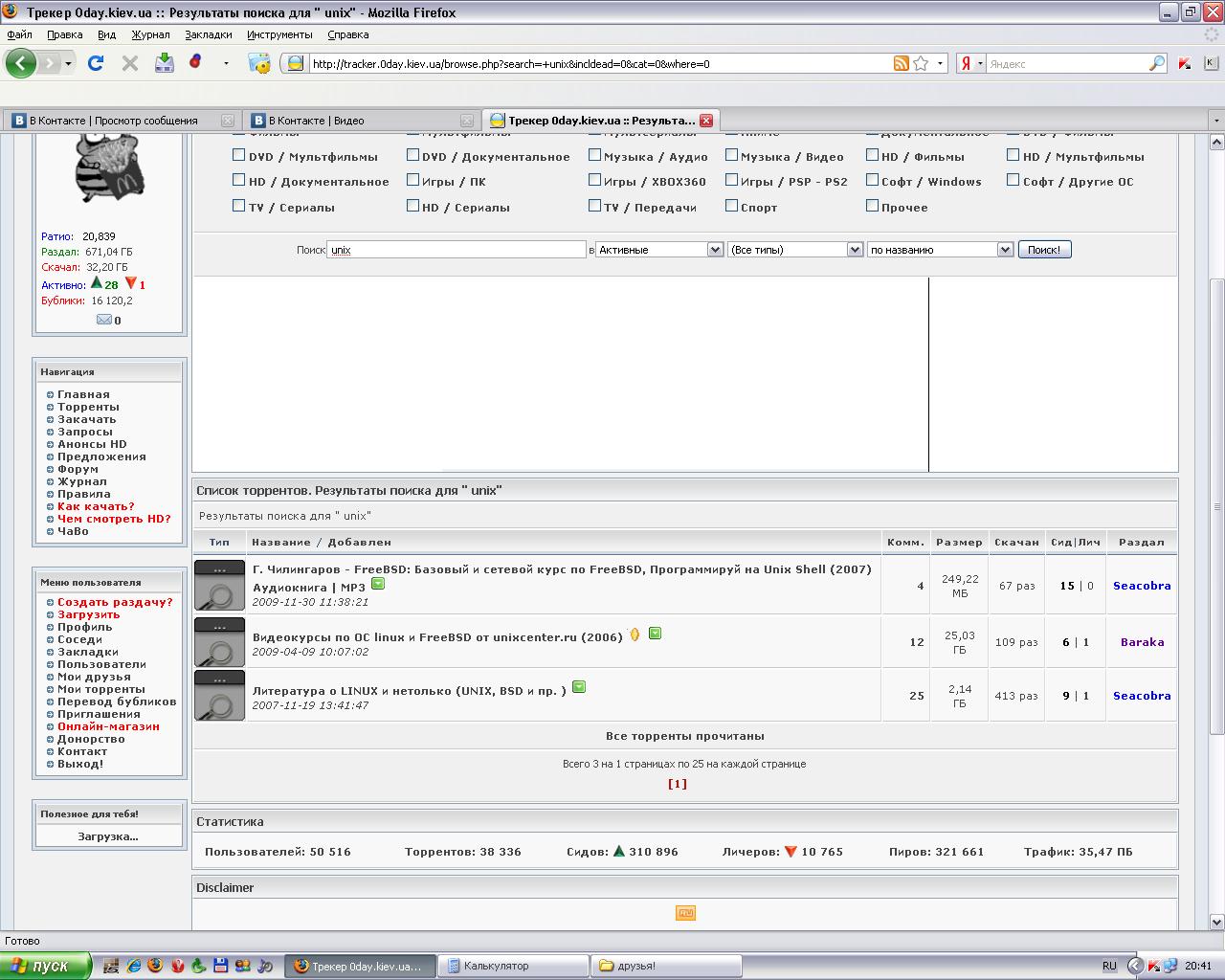Screen dimensions: 1225x980
Task: Select the Софт / Windows checkbox
Action: click(x=872, y=180)
